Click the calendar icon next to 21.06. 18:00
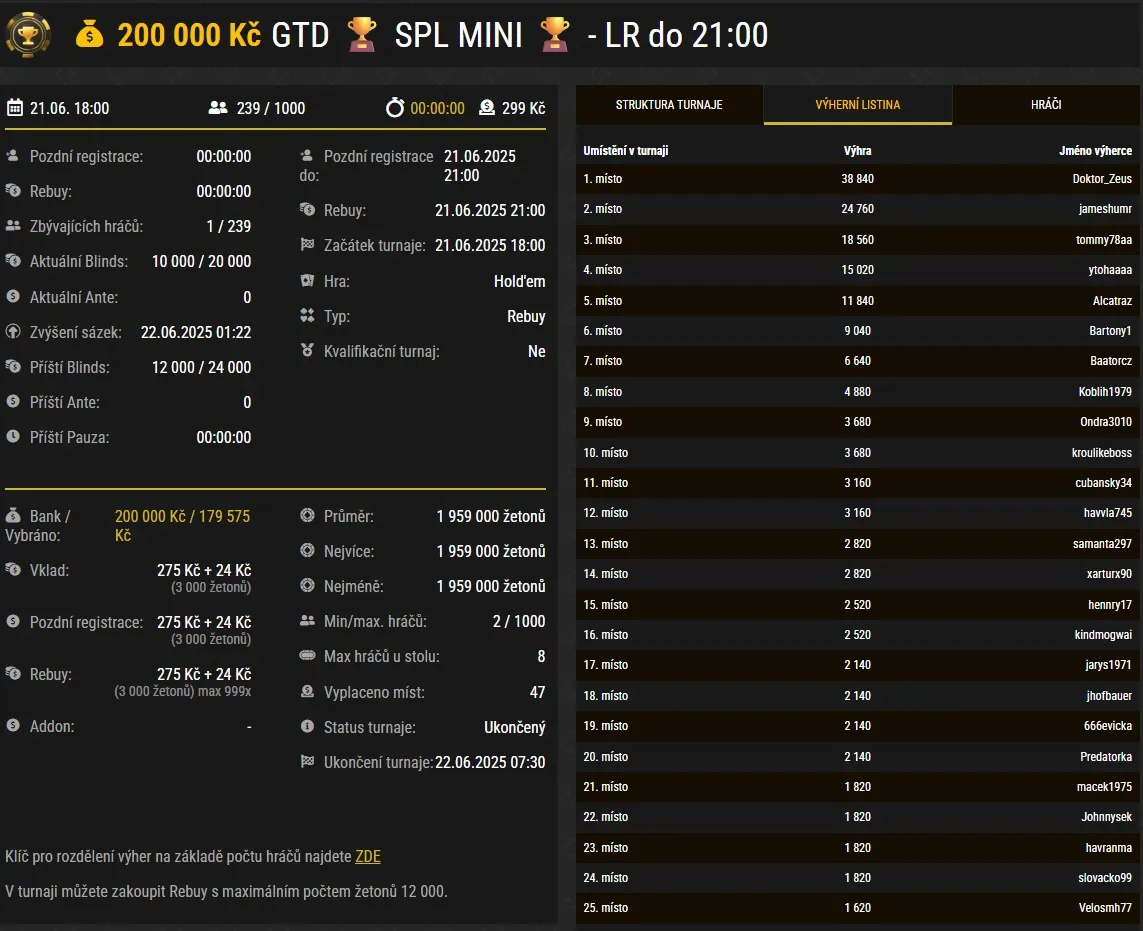This screenshot has height=931, width=1143. 15,108
